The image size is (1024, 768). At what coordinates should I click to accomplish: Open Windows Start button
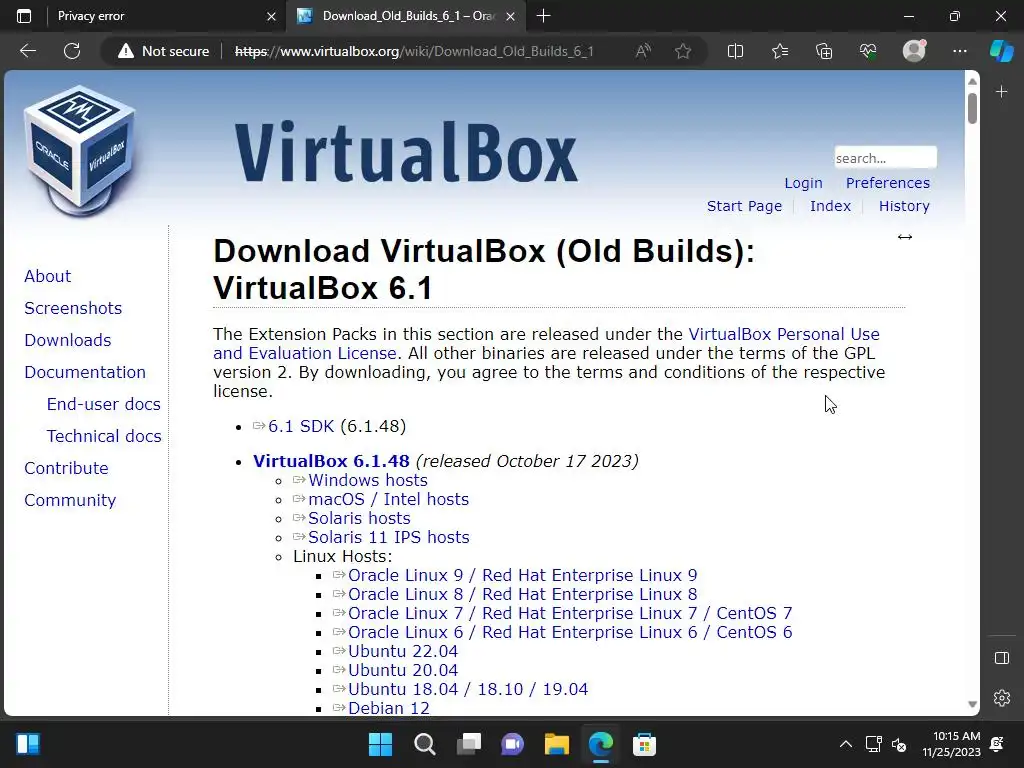click(x=380, y=744)
